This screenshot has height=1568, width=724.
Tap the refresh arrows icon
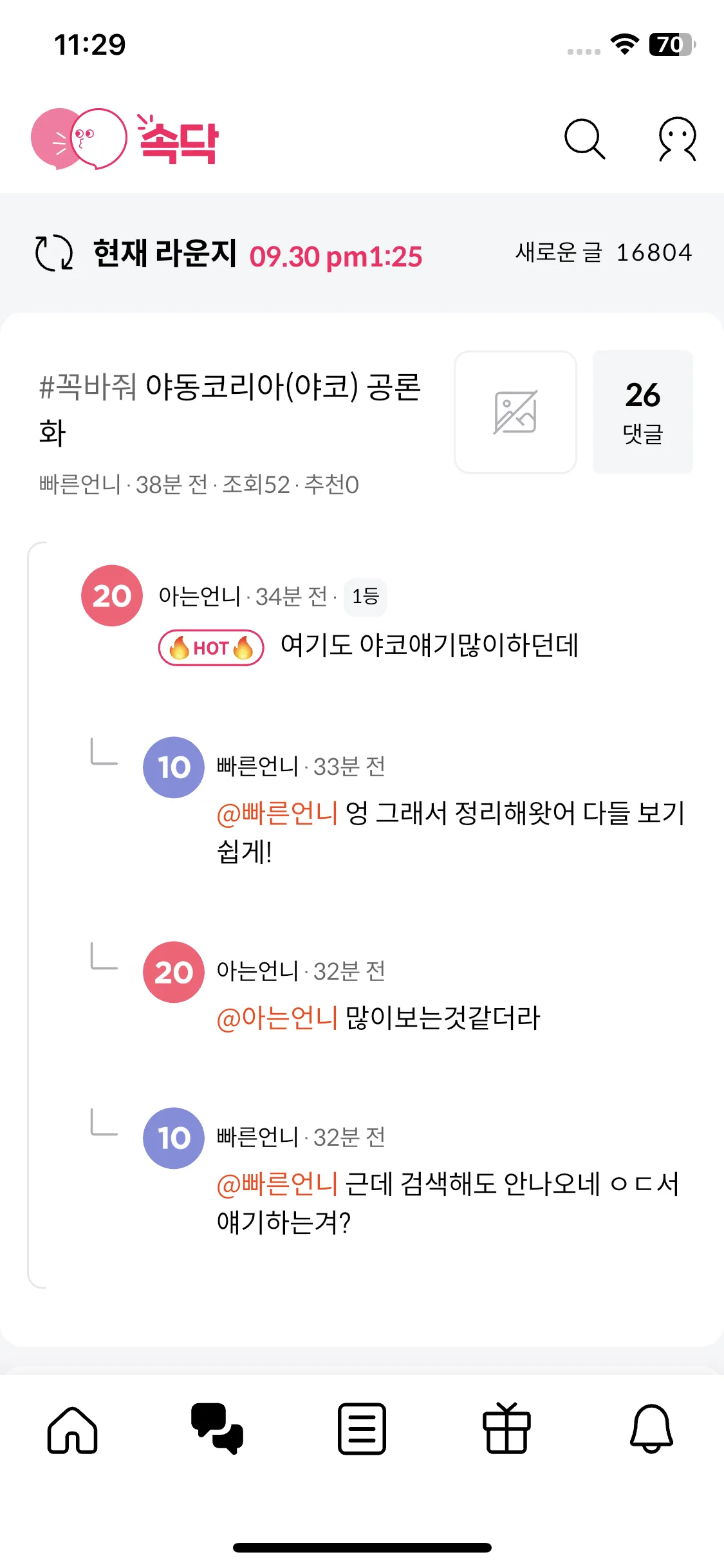coord(53,253)
